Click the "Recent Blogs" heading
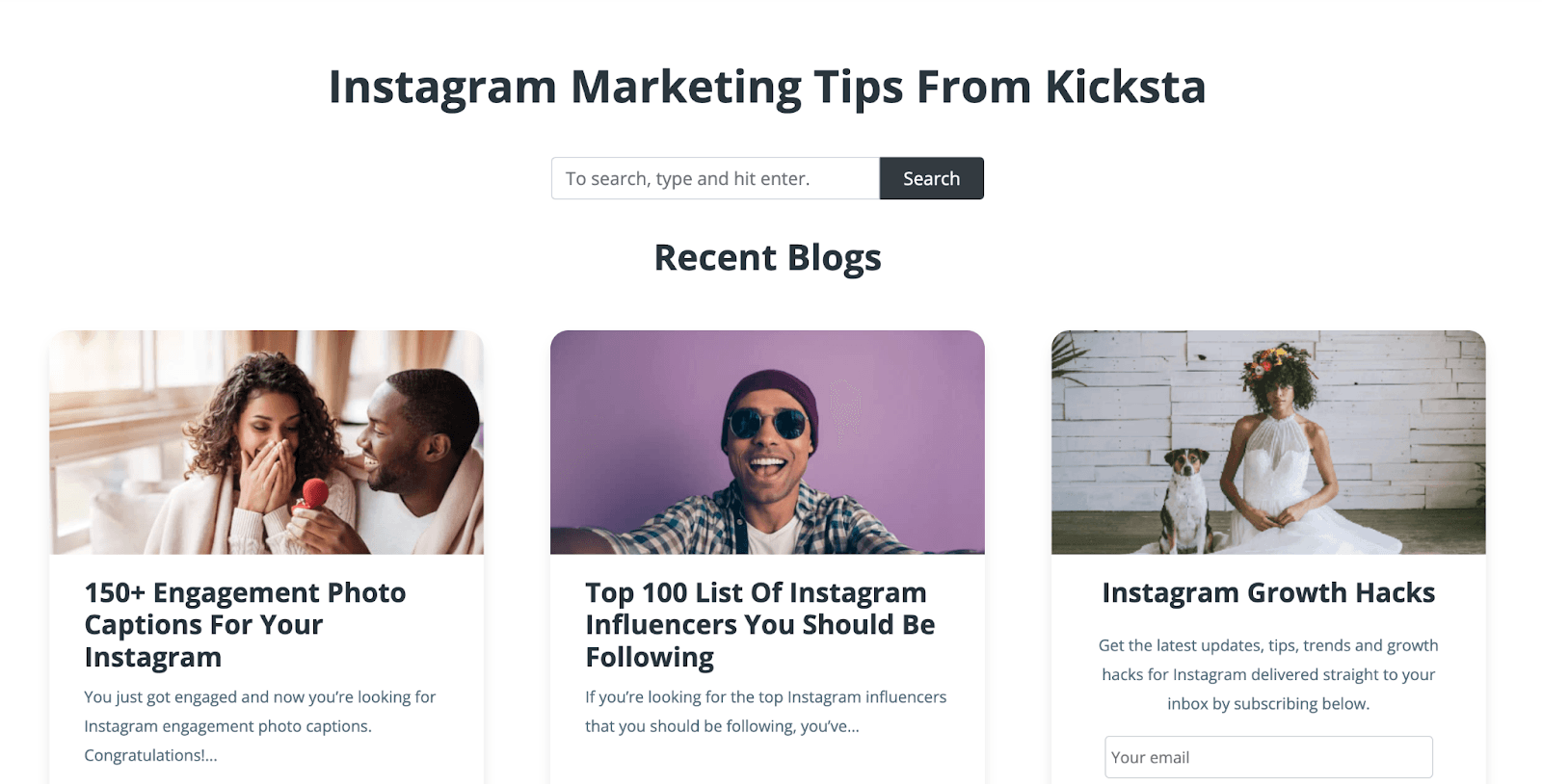This screenshot has width=1542, height=784. 767,256
